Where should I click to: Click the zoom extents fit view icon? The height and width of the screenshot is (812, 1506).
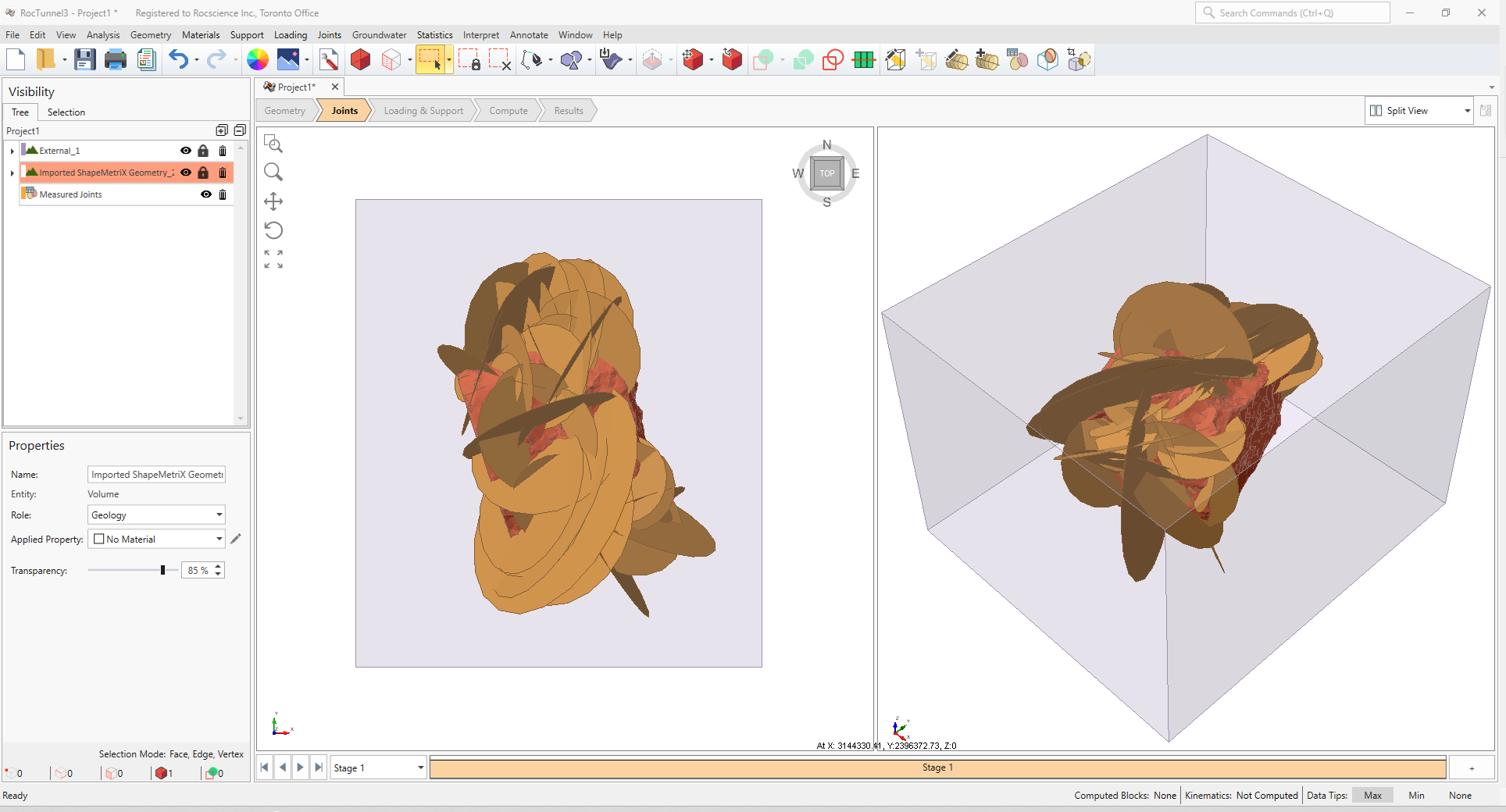[x=273, y=259]
